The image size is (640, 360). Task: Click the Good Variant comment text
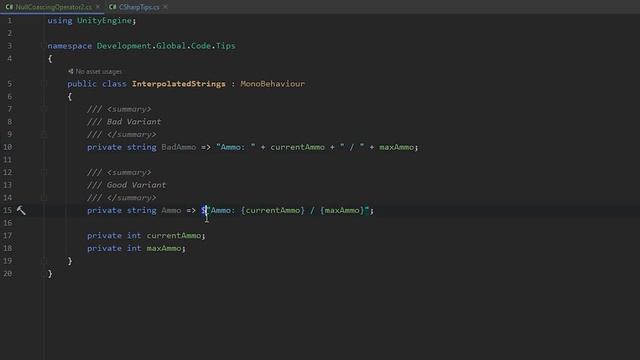(136, 185)
